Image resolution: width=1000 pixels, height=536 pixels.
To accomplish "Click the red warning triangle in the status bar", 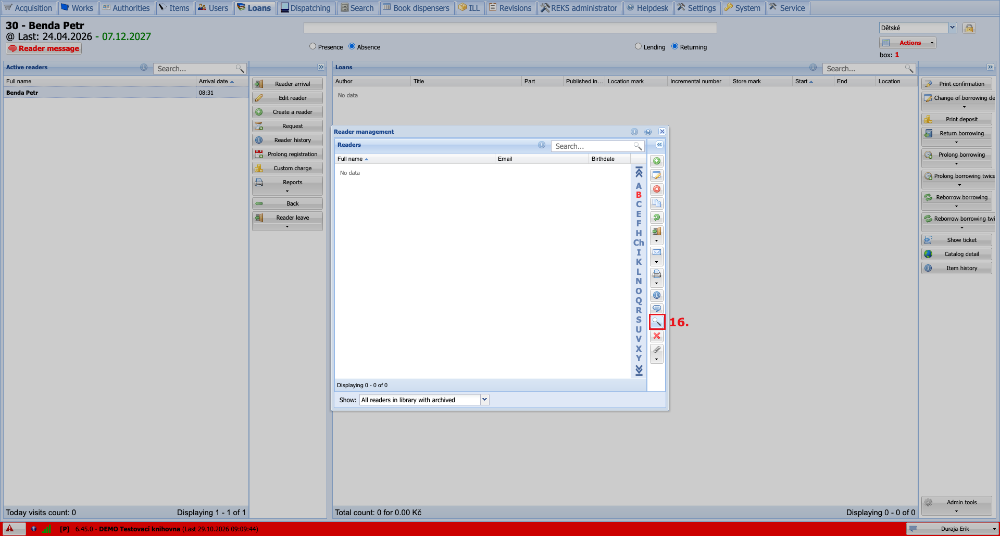I will point(10,529).
